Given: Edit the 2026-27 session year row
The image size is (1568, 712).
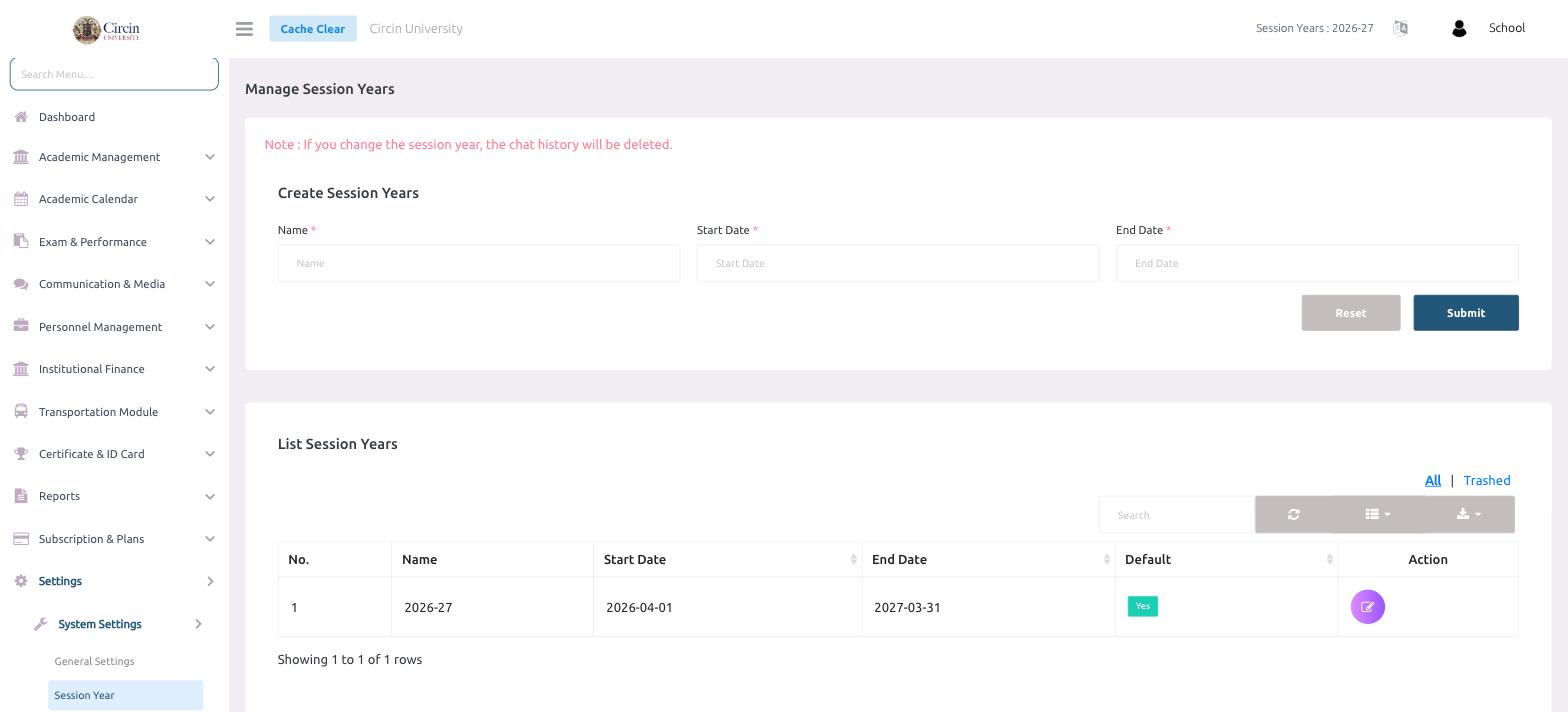Looking at the screenshot, I should [1367, 607].
